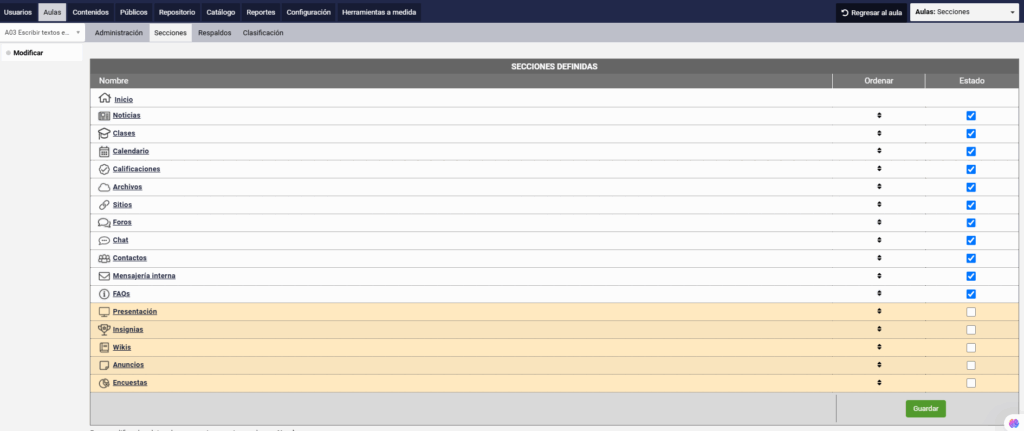Image resolution: width=1024 pixels, height=431 pixels.
Task: Click the reorder arrows for Foros row
Action: coord(879,223)
